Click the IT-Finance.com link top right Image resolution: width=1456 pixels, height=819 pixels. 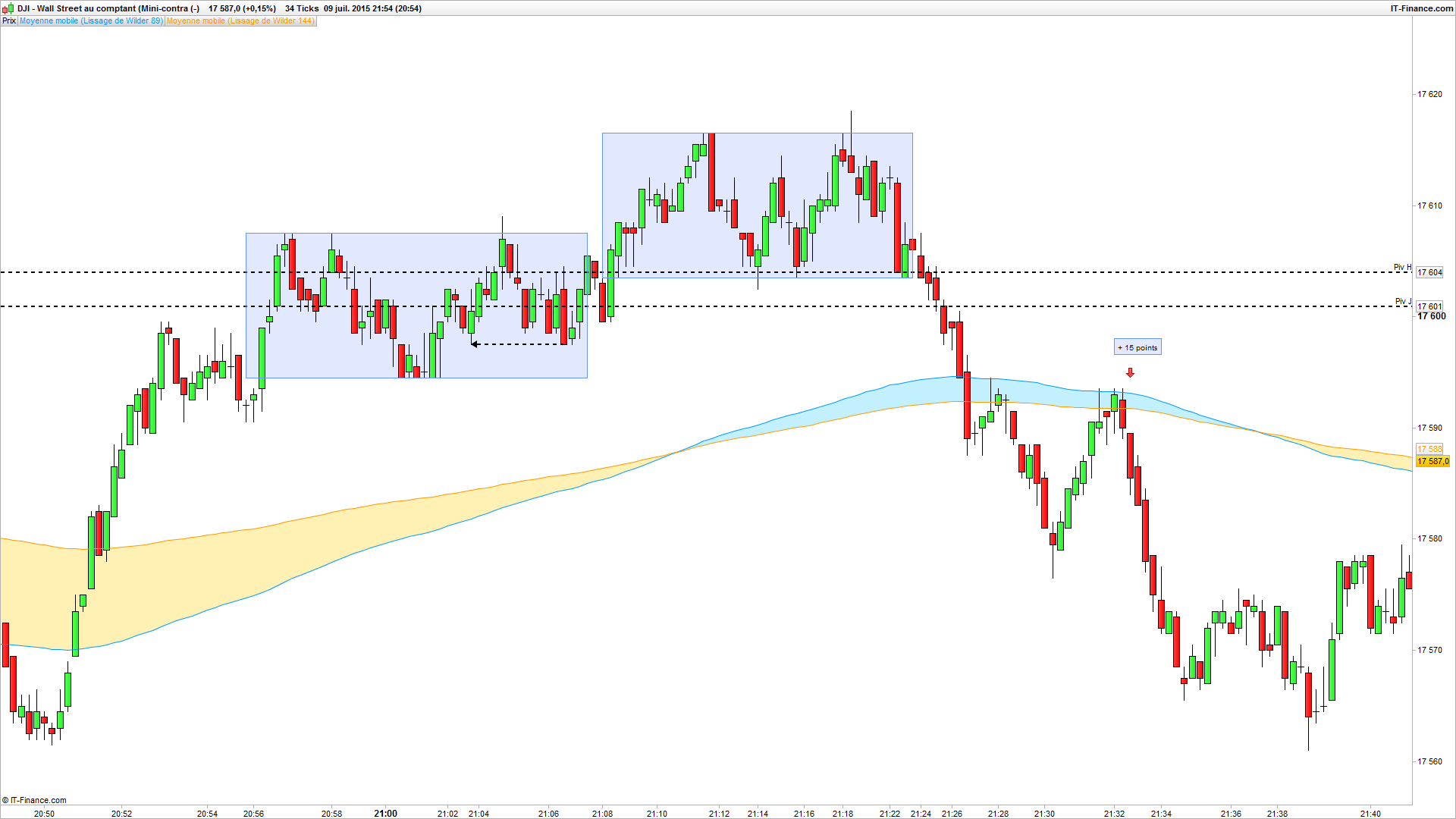coord(1421,8)
